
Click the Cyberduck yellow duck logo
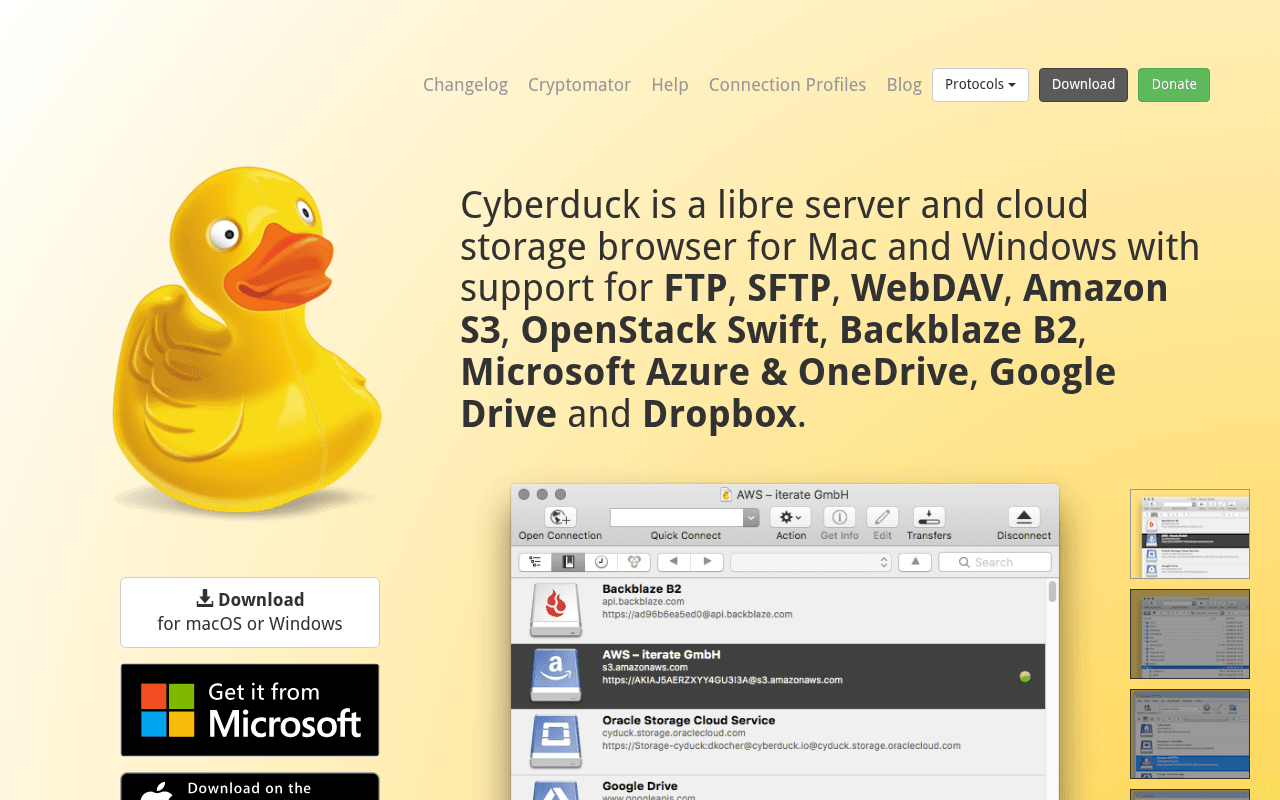click(x=247, y=340)
